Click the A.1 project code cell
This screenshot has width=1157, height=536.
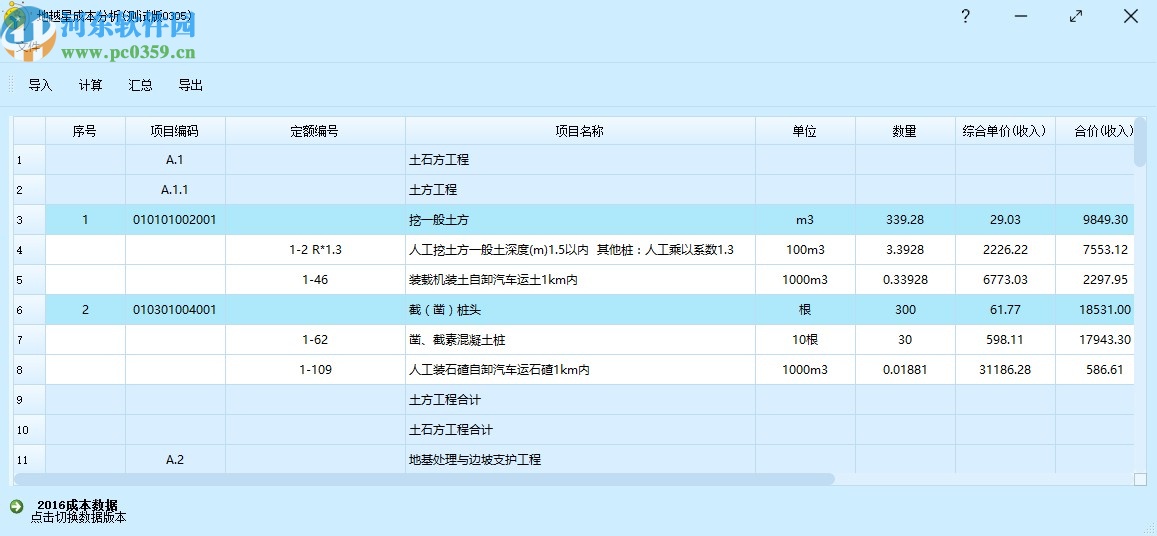tap(175, 159)
